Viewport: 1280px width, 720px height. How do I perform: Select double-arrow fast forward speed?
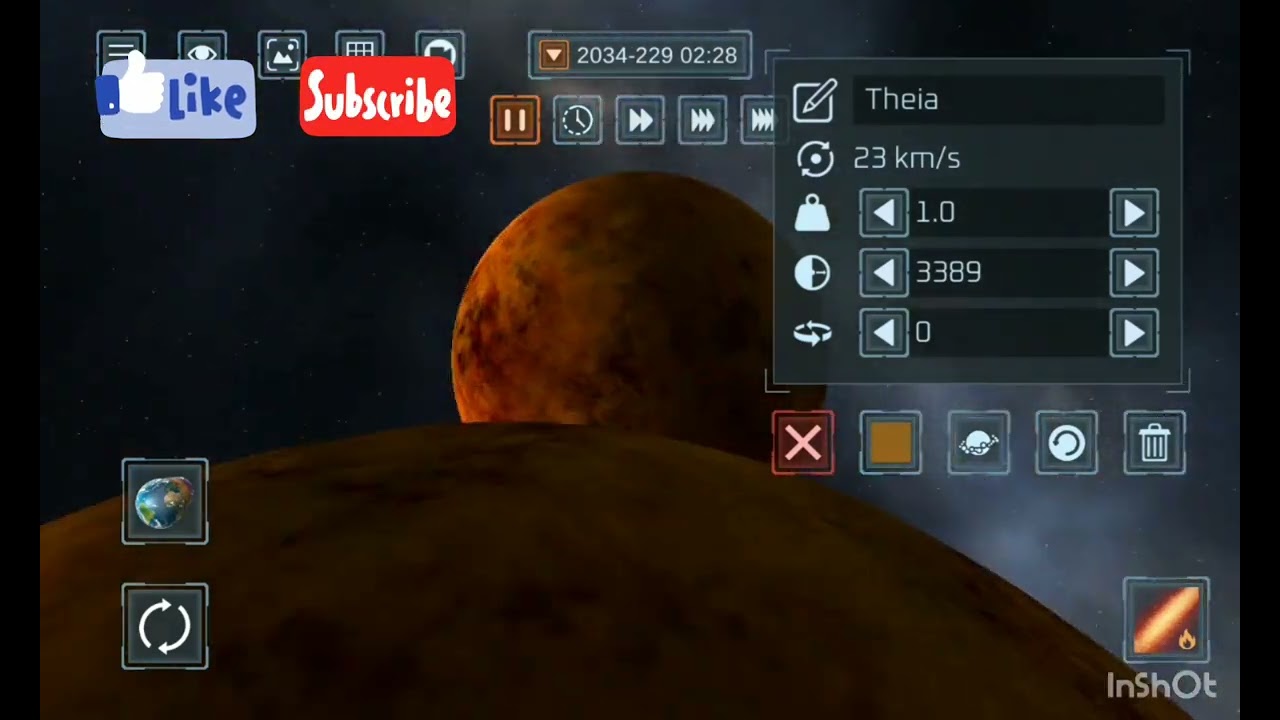(x=640, y=121)
